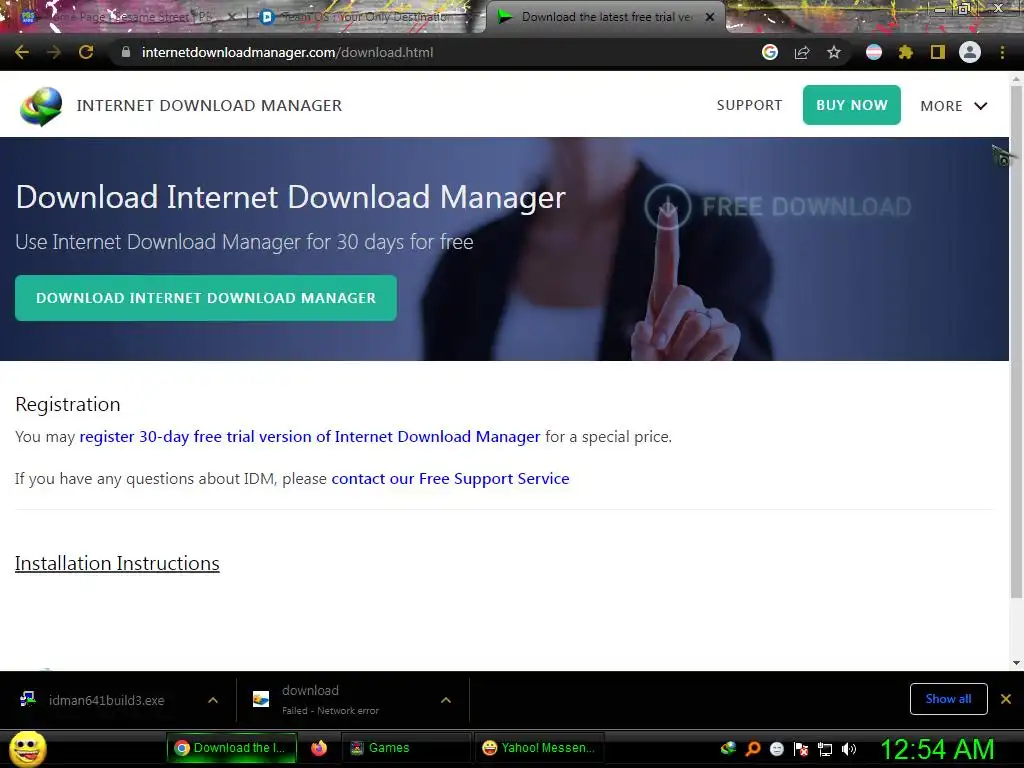Click the scrollbar down arrow

pos(1016,663)
